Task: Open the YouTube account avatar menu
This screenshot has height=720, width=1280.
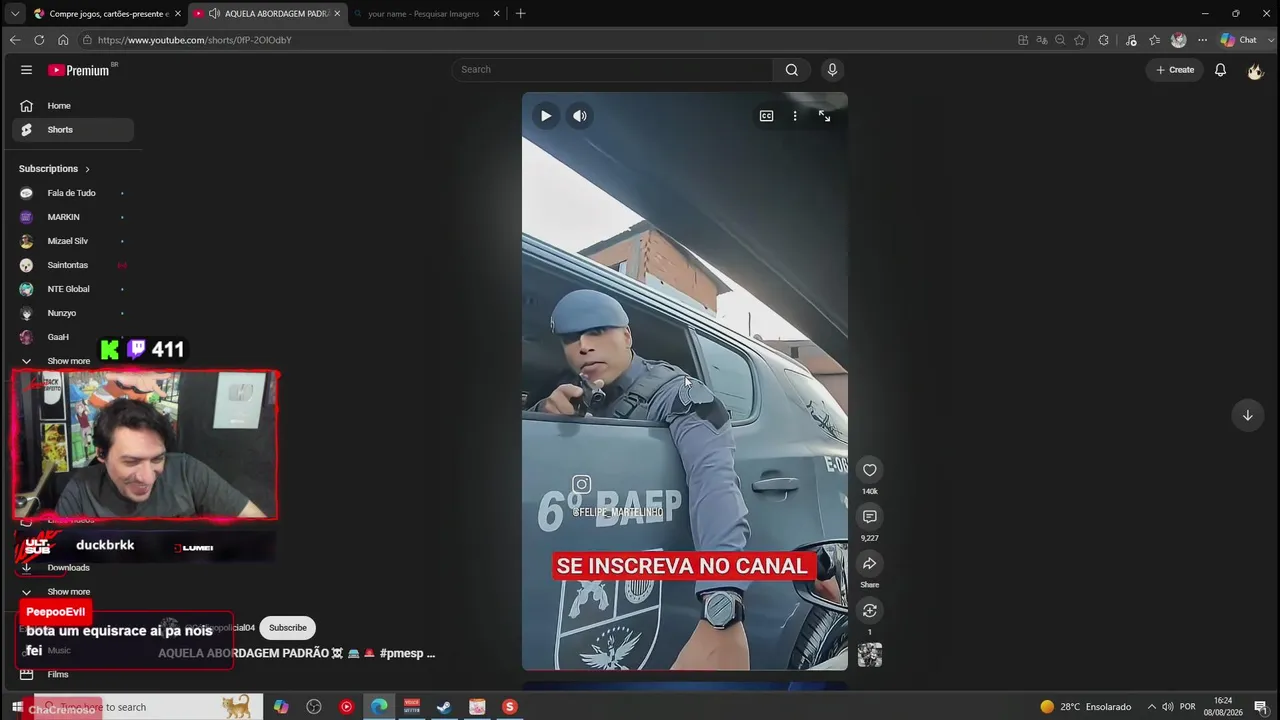Action: [x=1255, y=71]
